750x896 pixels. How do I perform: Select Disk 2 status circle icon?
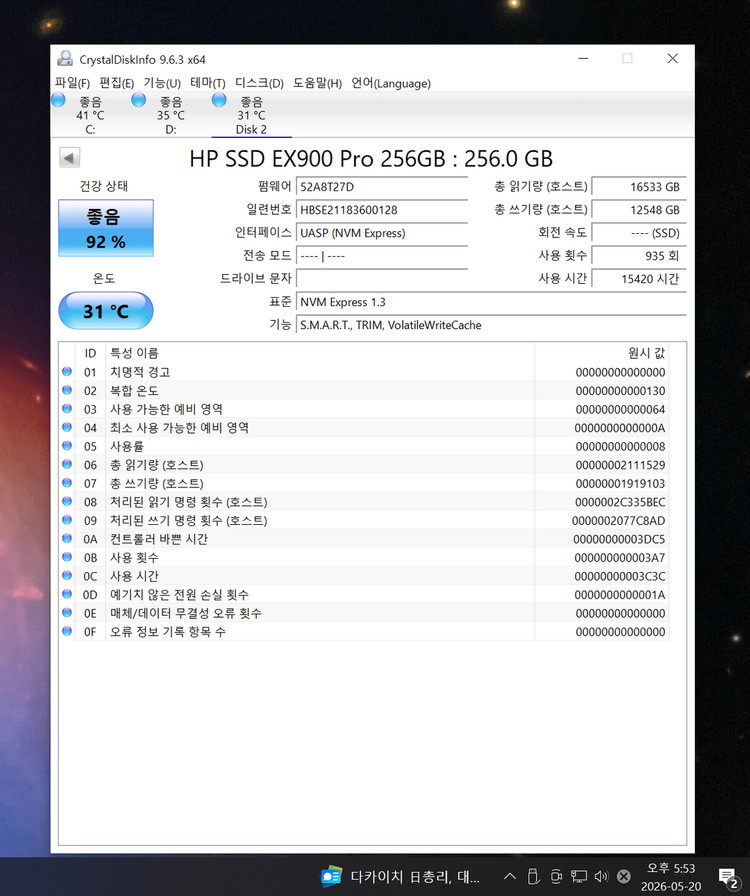pyautogui.click(x=219, y=100)
